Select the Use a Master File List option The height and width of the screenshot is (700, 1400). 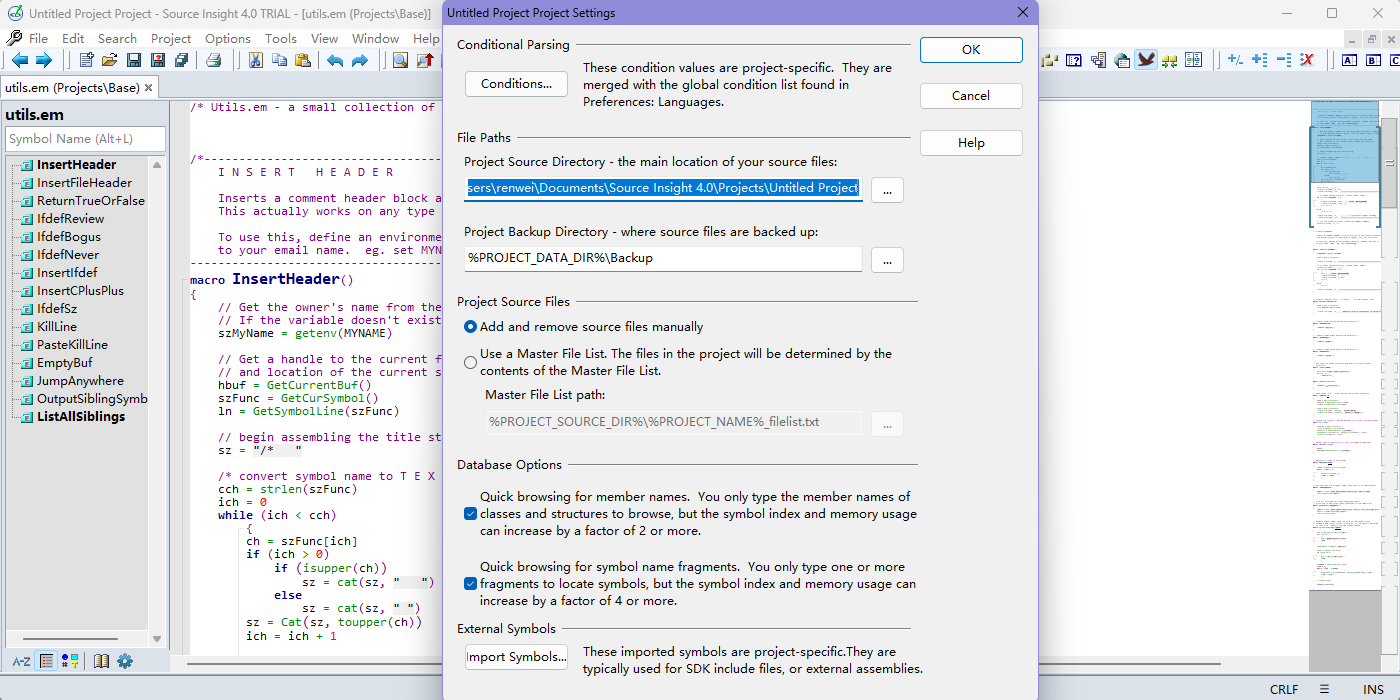point(470,362)
